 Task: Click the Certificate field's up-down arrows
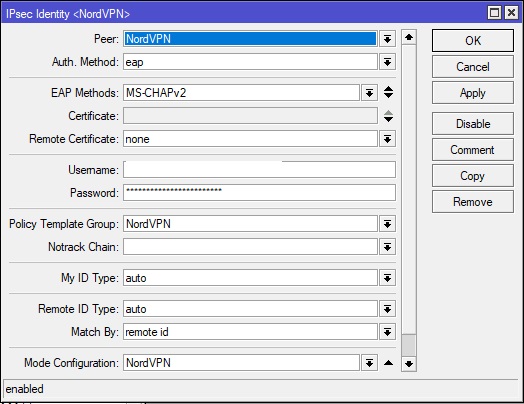click(x=388, y=116)
